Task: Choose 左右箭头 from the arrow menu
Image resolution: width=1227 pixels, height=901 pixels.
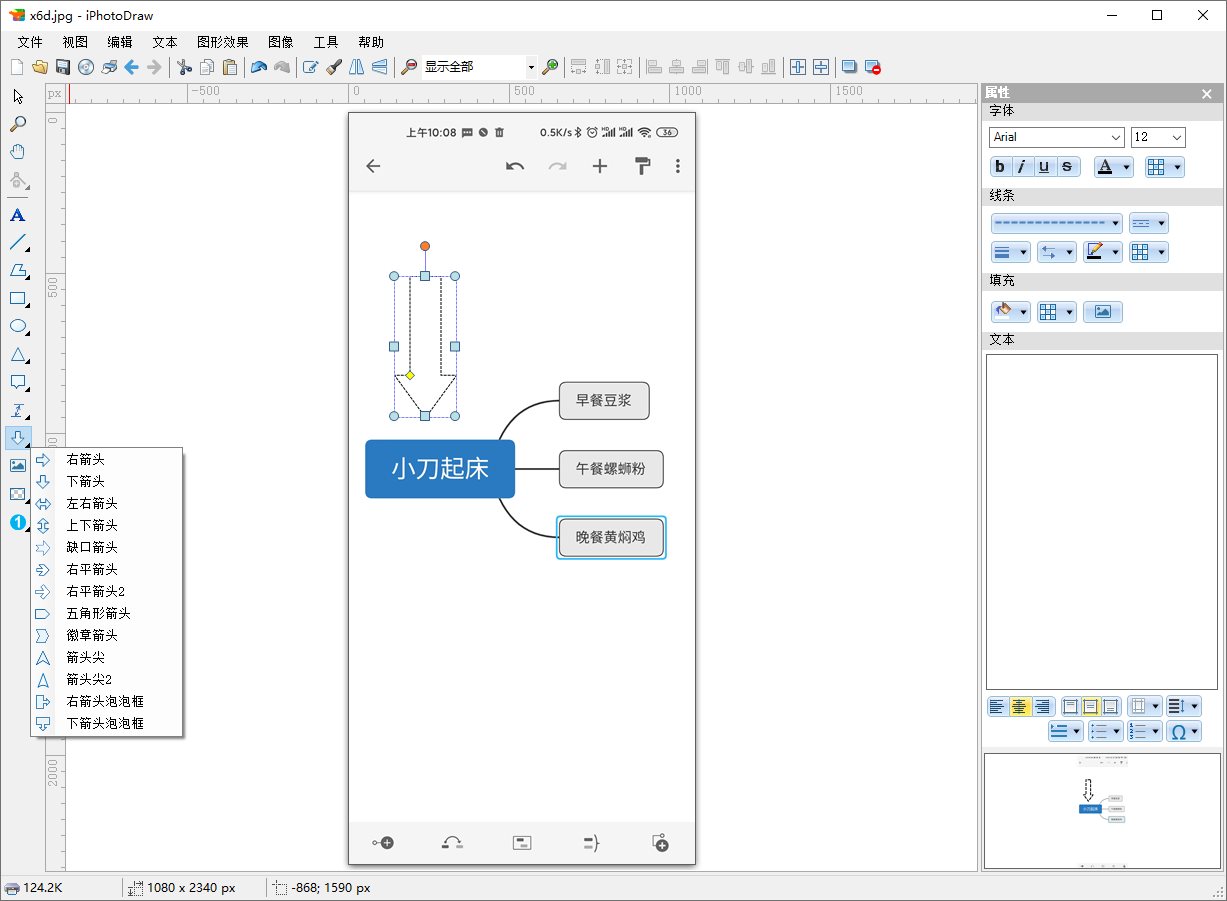Action: tap(92, 503)
